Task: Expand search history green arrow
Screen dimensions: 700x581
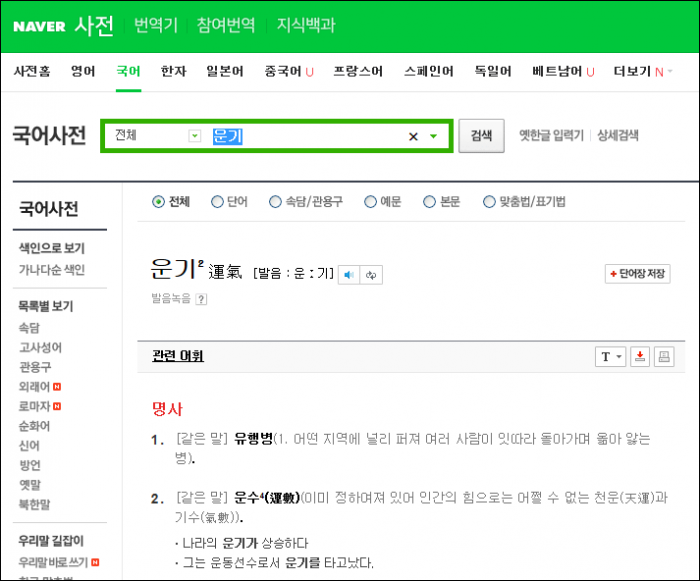Action: (433, 136)
